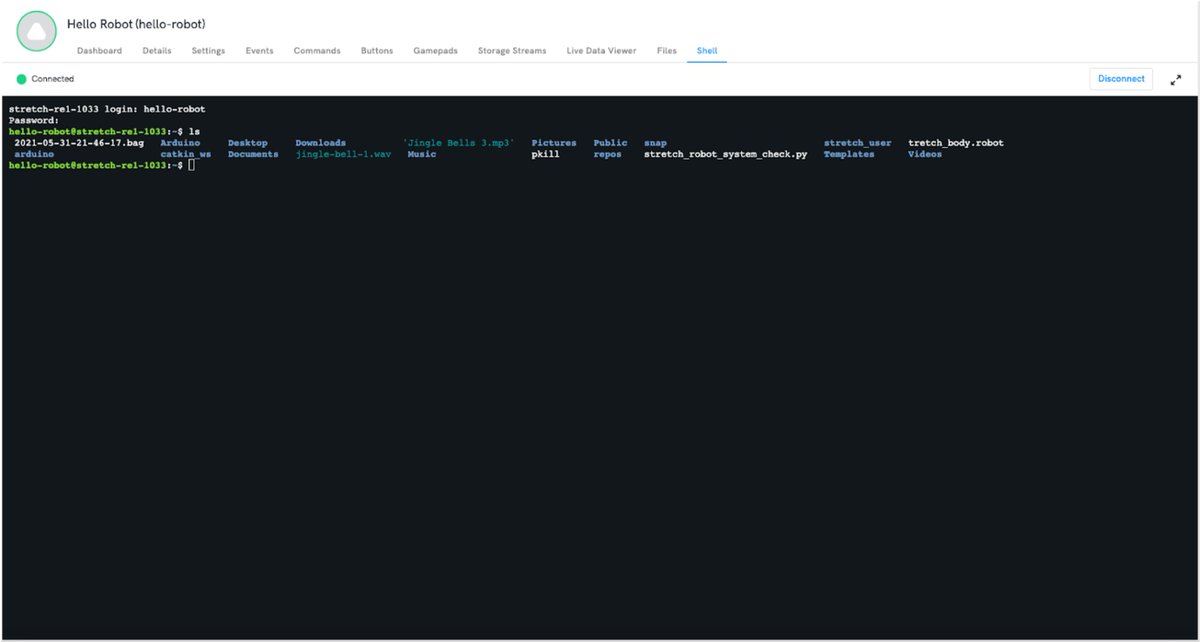This screenshot has width=1200, height=642.
Task: Go to the Storage Streams tab
Action: point(512,51)
